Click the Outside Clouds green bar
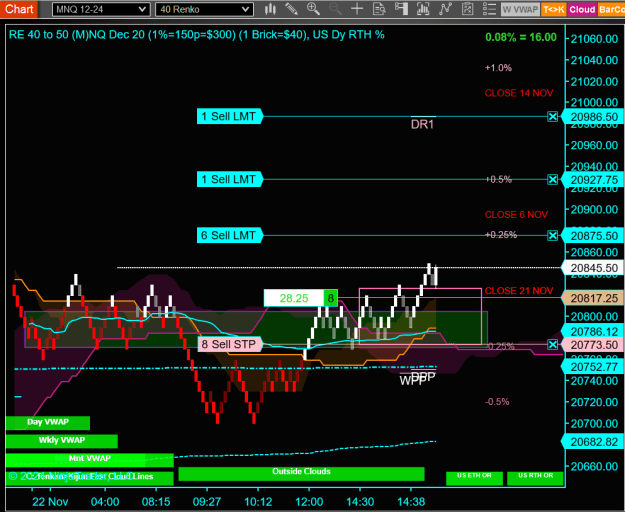 tap(301, 472)
